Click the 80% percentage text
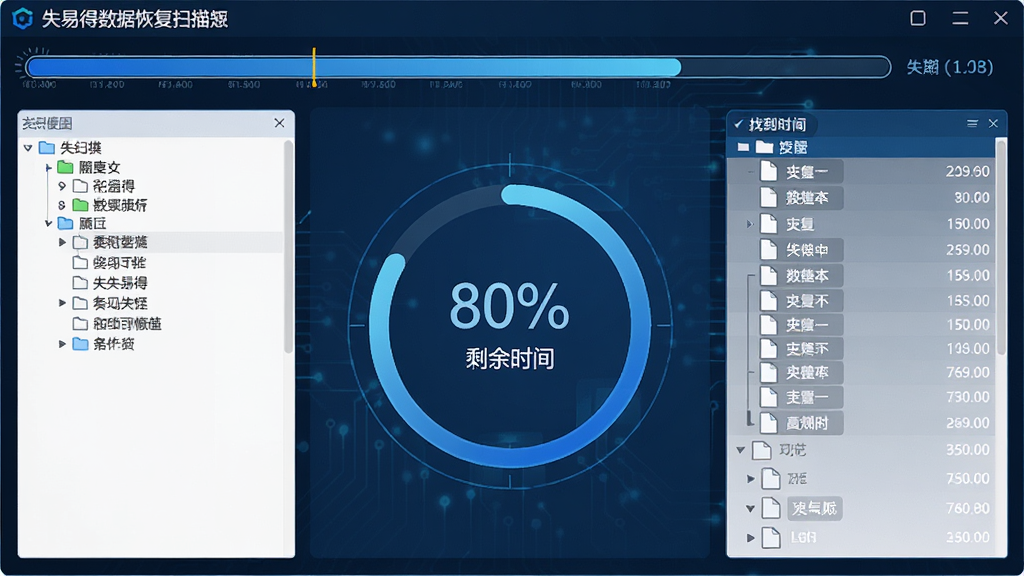Image resolution: width=1024 pixels, height=576 pixels. 509,306
